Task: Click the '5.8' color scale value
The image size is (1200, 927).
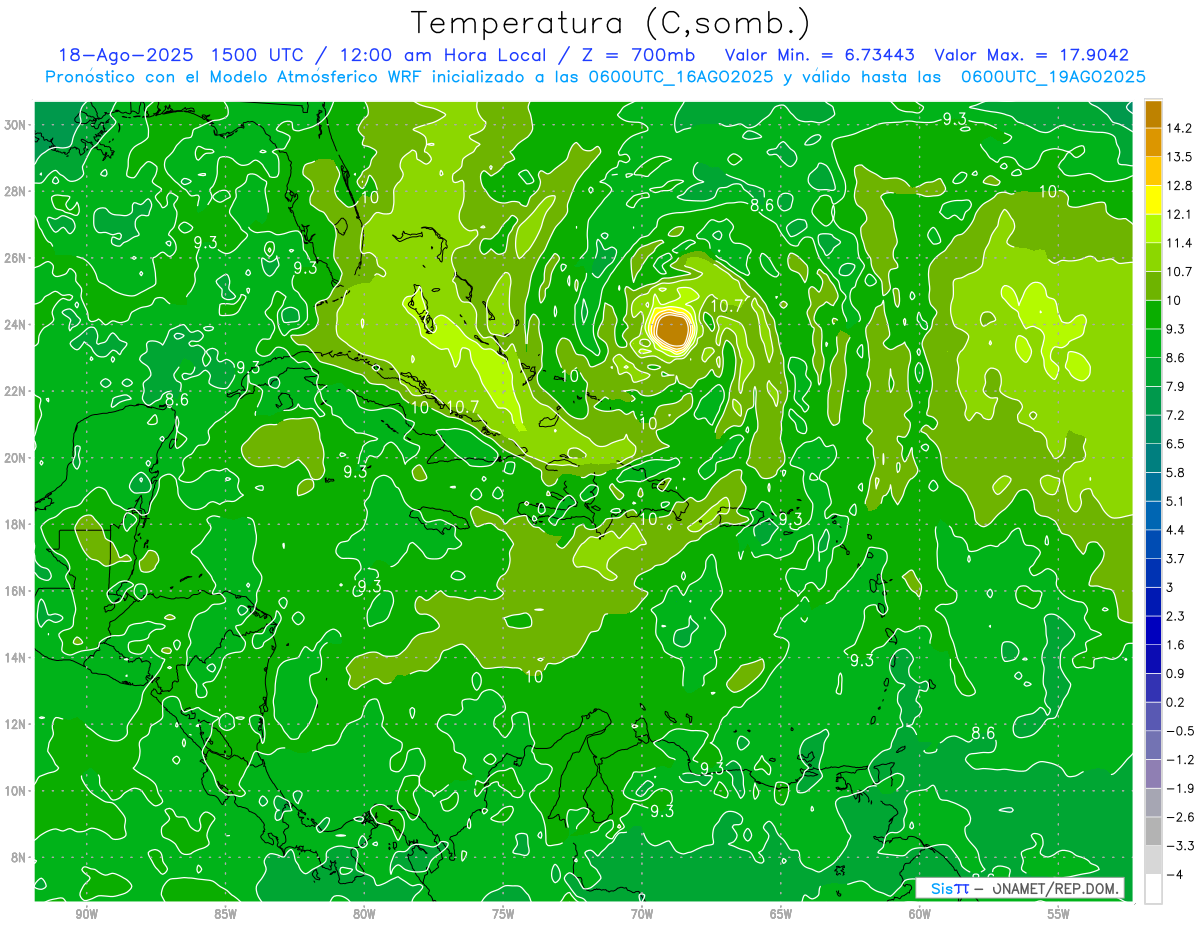Action: (1176, 472)
